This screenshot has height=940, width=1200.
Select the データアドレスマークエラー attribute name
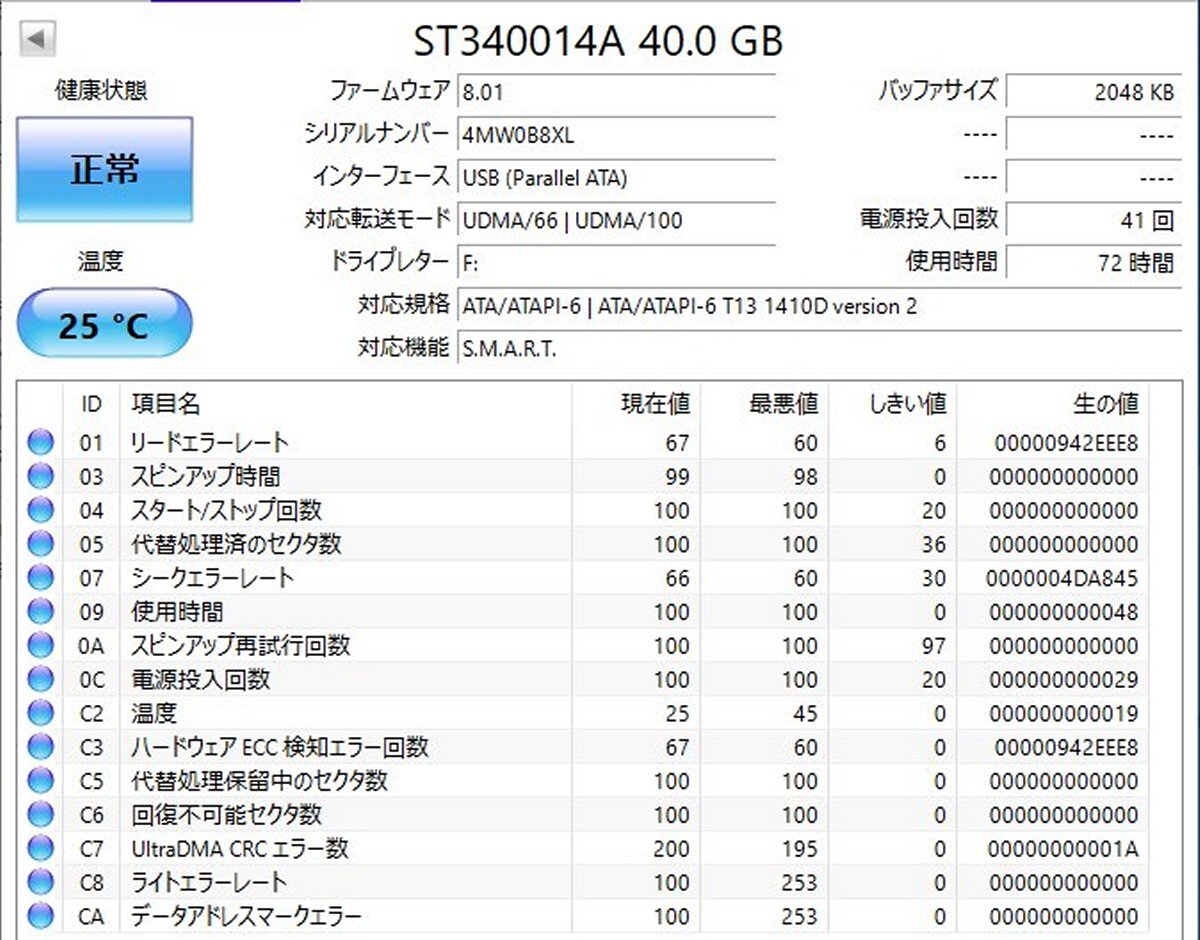[246, 916]
